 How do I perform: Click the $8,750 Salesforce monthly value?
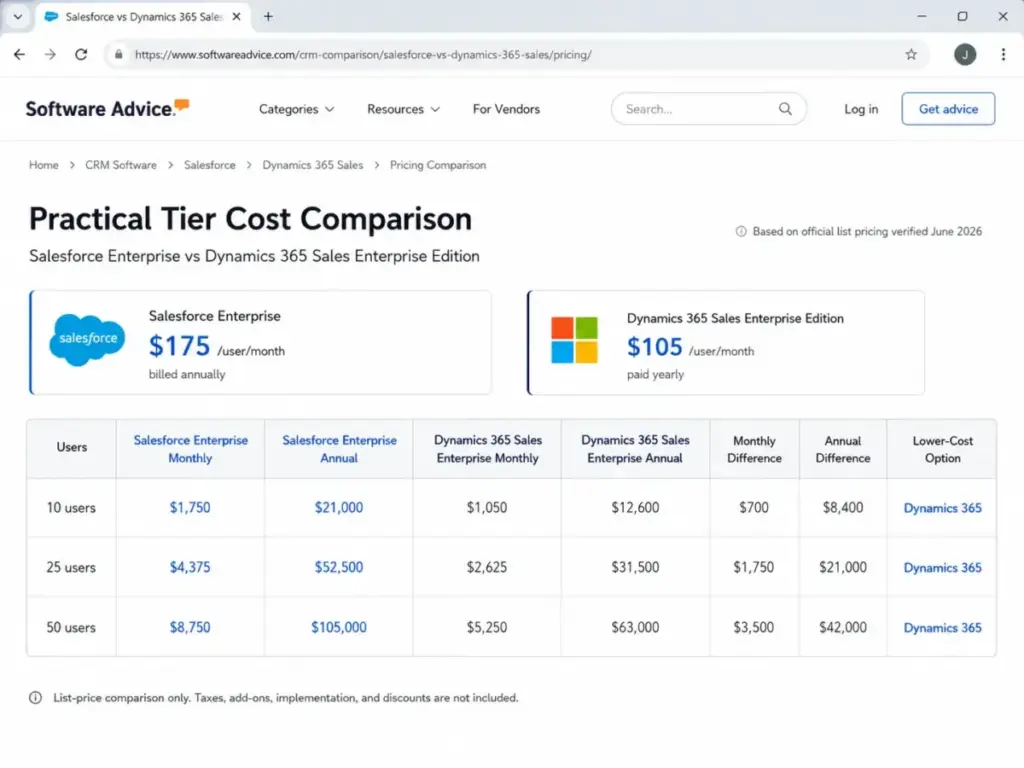pyautogui.click(x=190, y=627)
